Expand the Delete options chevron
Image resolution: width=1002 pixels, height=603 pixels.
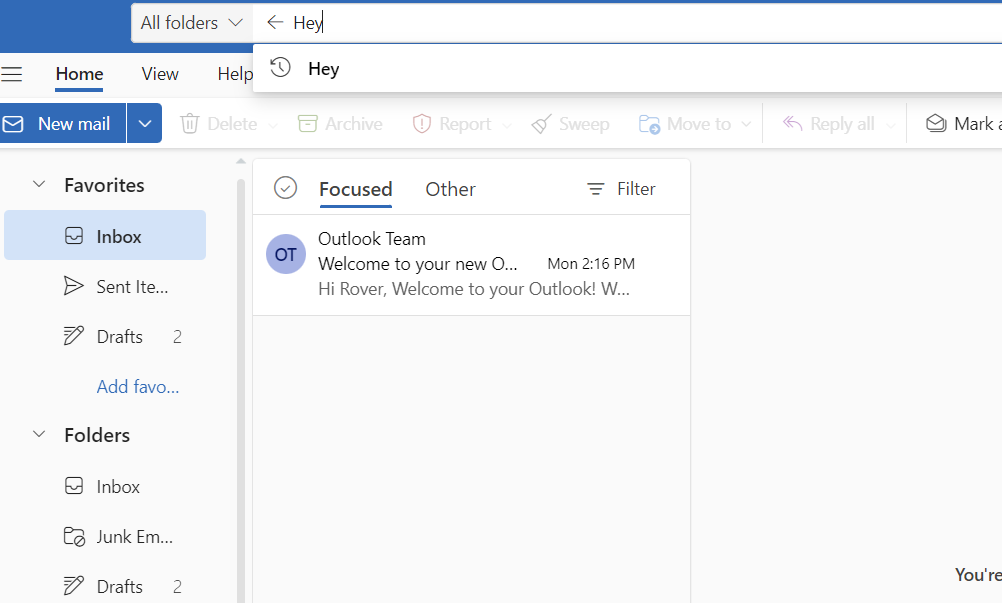pos(273,125)
